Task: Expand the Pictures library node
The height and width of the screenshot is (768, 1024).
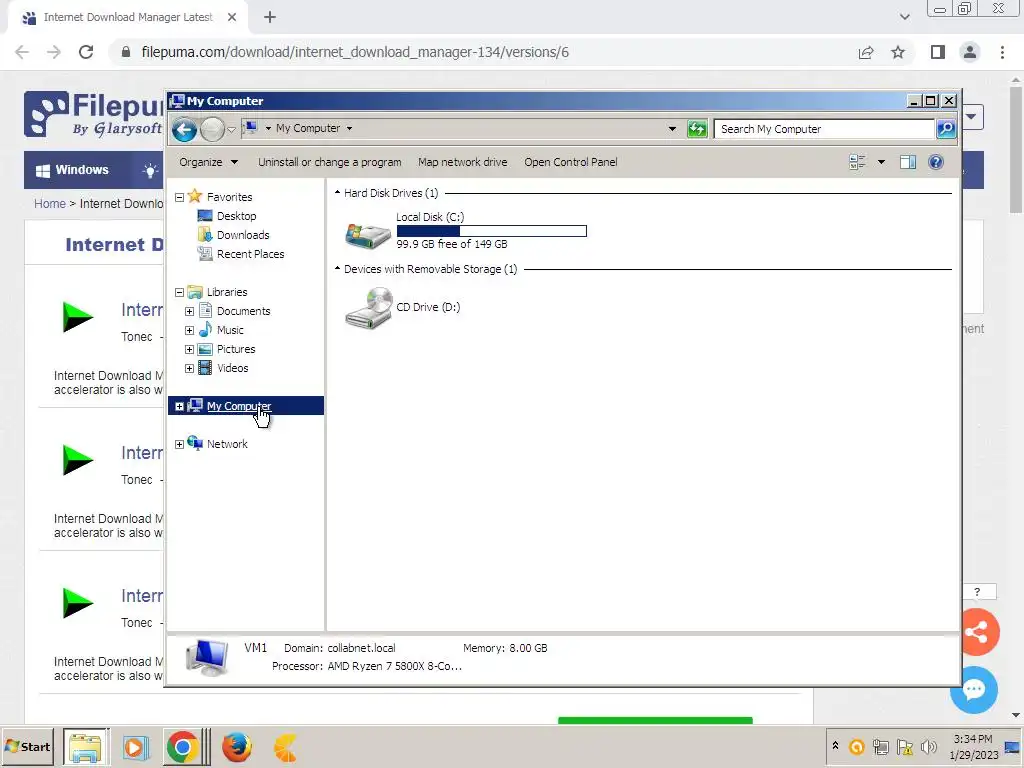Action: pyautogui.click(x=189, y=349)
